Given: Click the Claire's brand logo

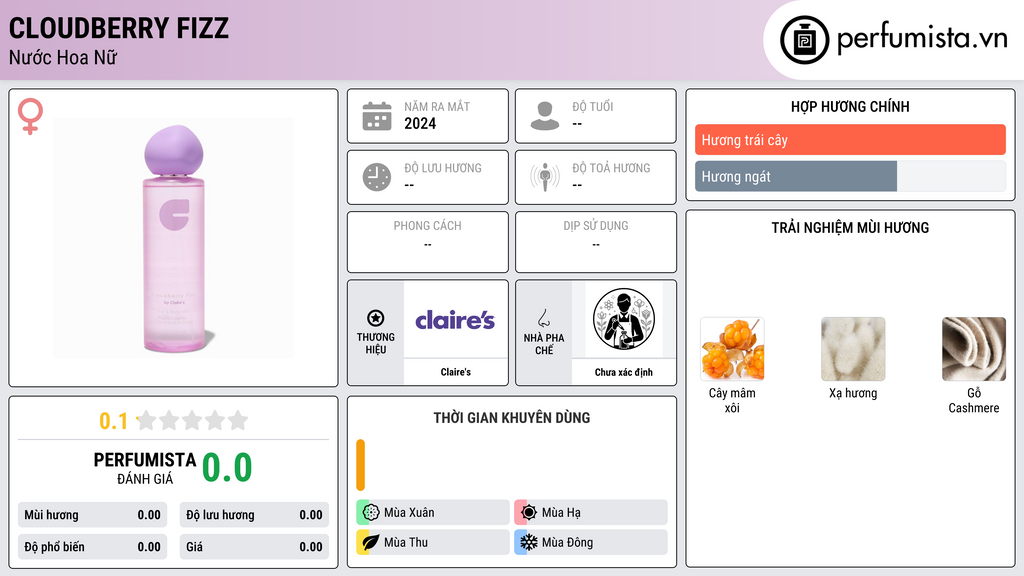Looking at the screenshot, I should 455,320.
